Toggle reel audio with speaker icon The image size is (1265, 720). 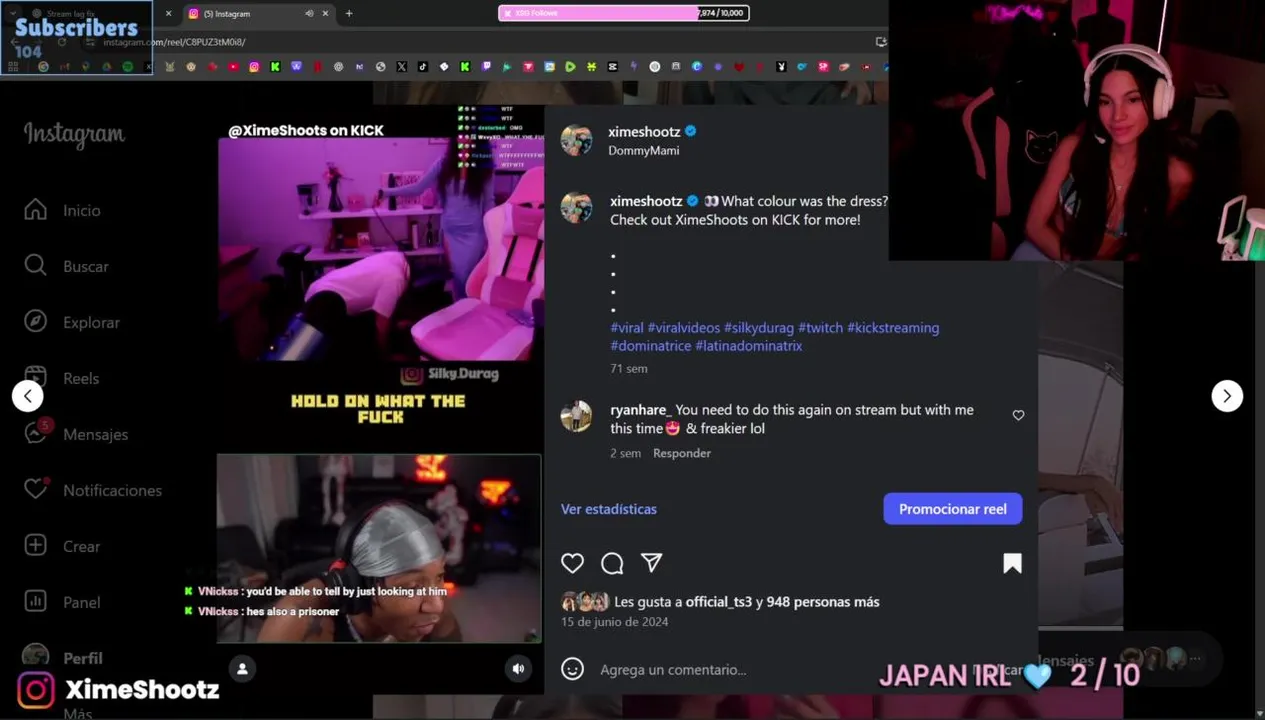pos(518,669)
